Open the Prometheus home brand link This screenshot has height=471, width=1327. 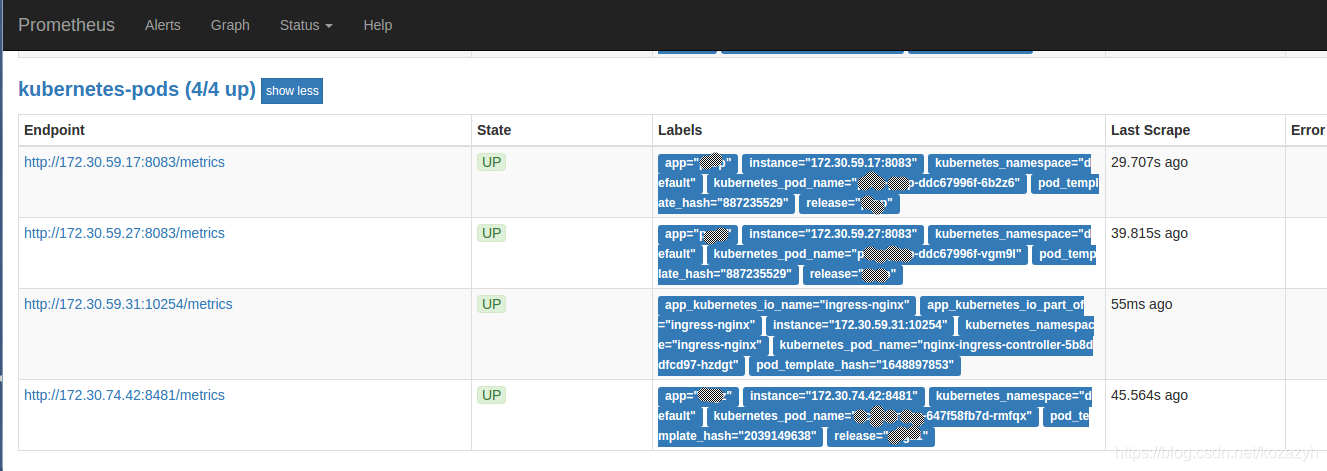66,25
